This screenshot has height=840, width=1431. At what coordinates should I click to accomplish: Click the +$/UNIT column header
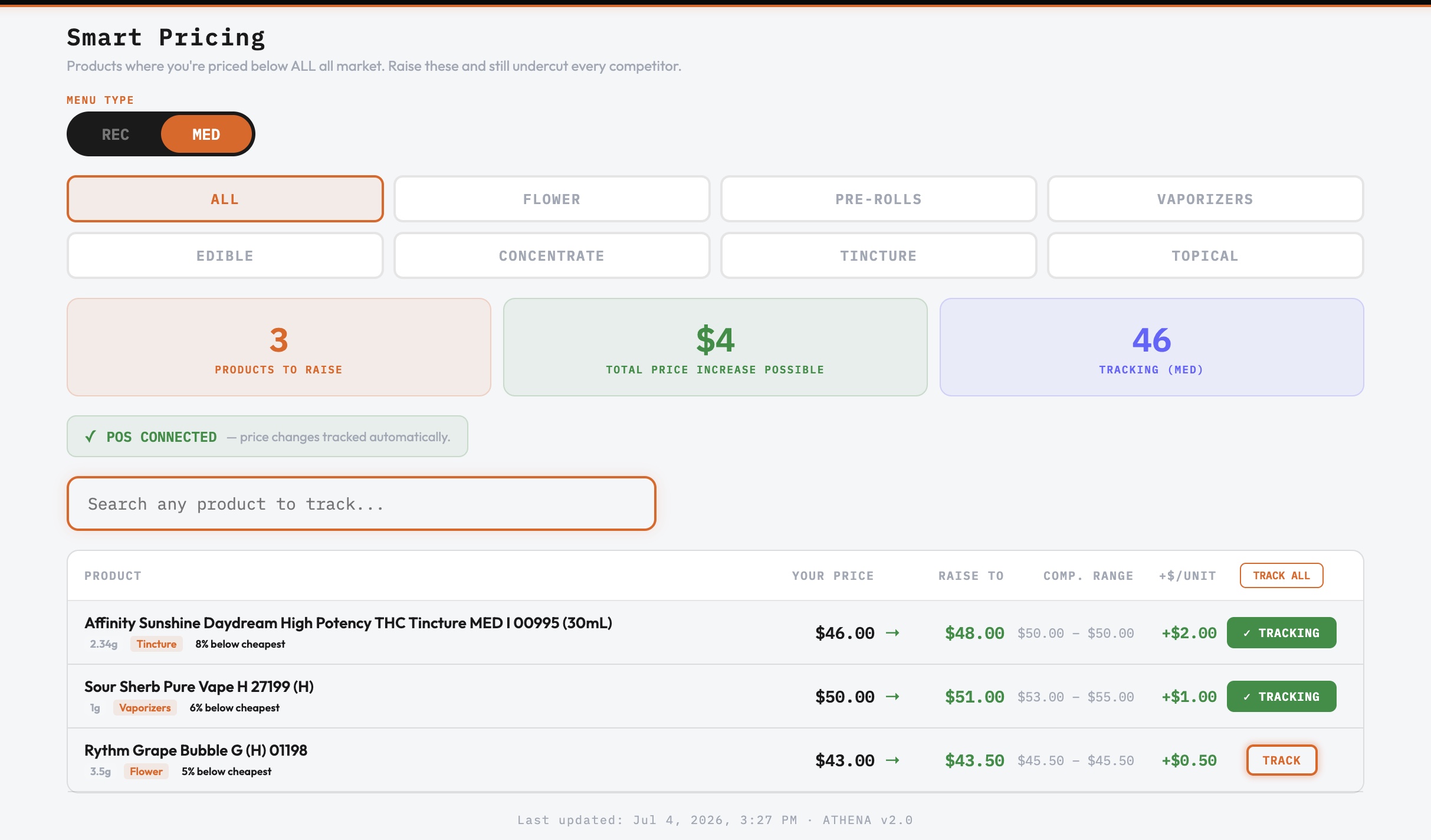[1187, 576]
